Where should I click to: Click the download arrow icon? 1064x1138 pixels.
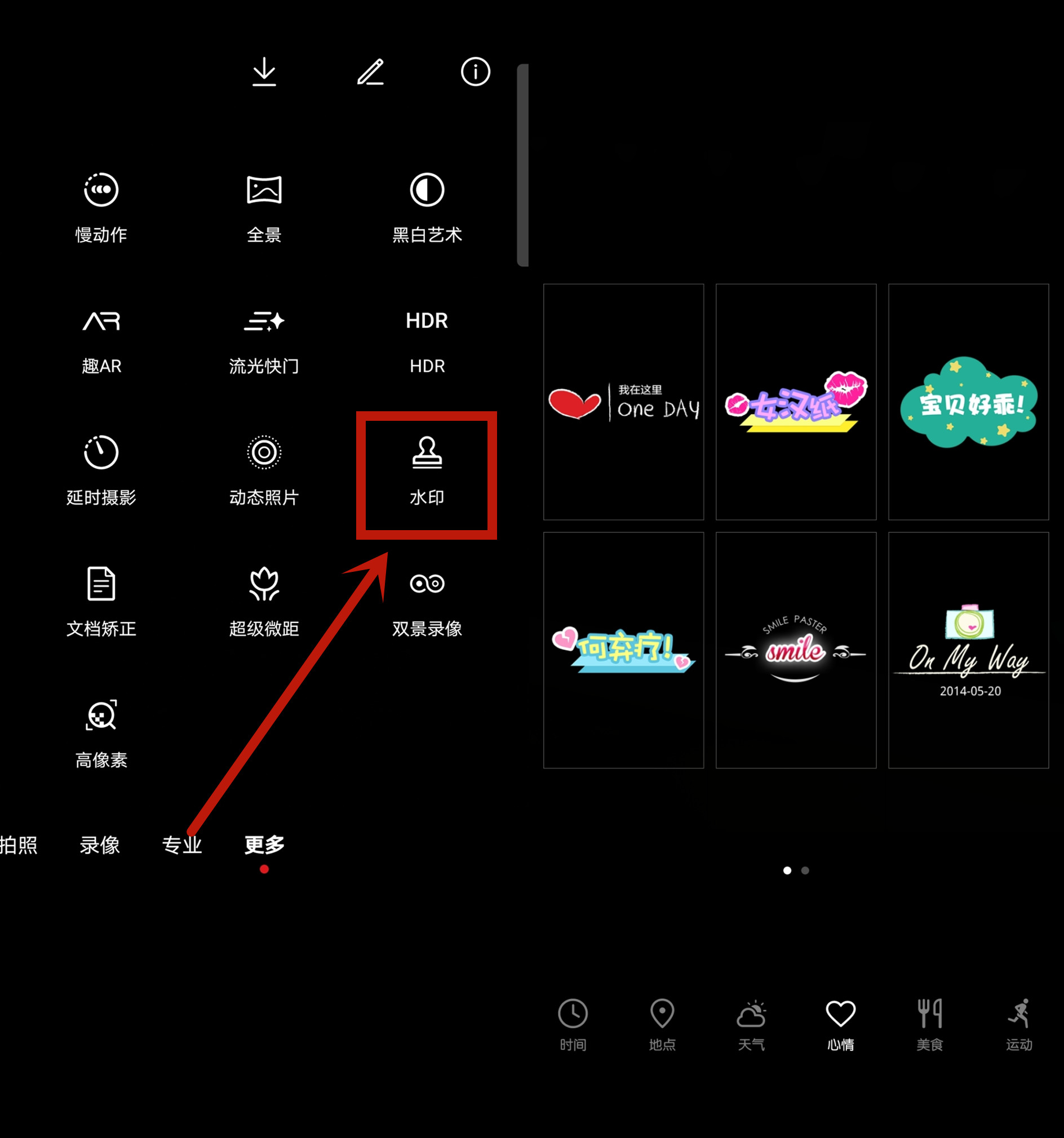[x=264, y=72]
